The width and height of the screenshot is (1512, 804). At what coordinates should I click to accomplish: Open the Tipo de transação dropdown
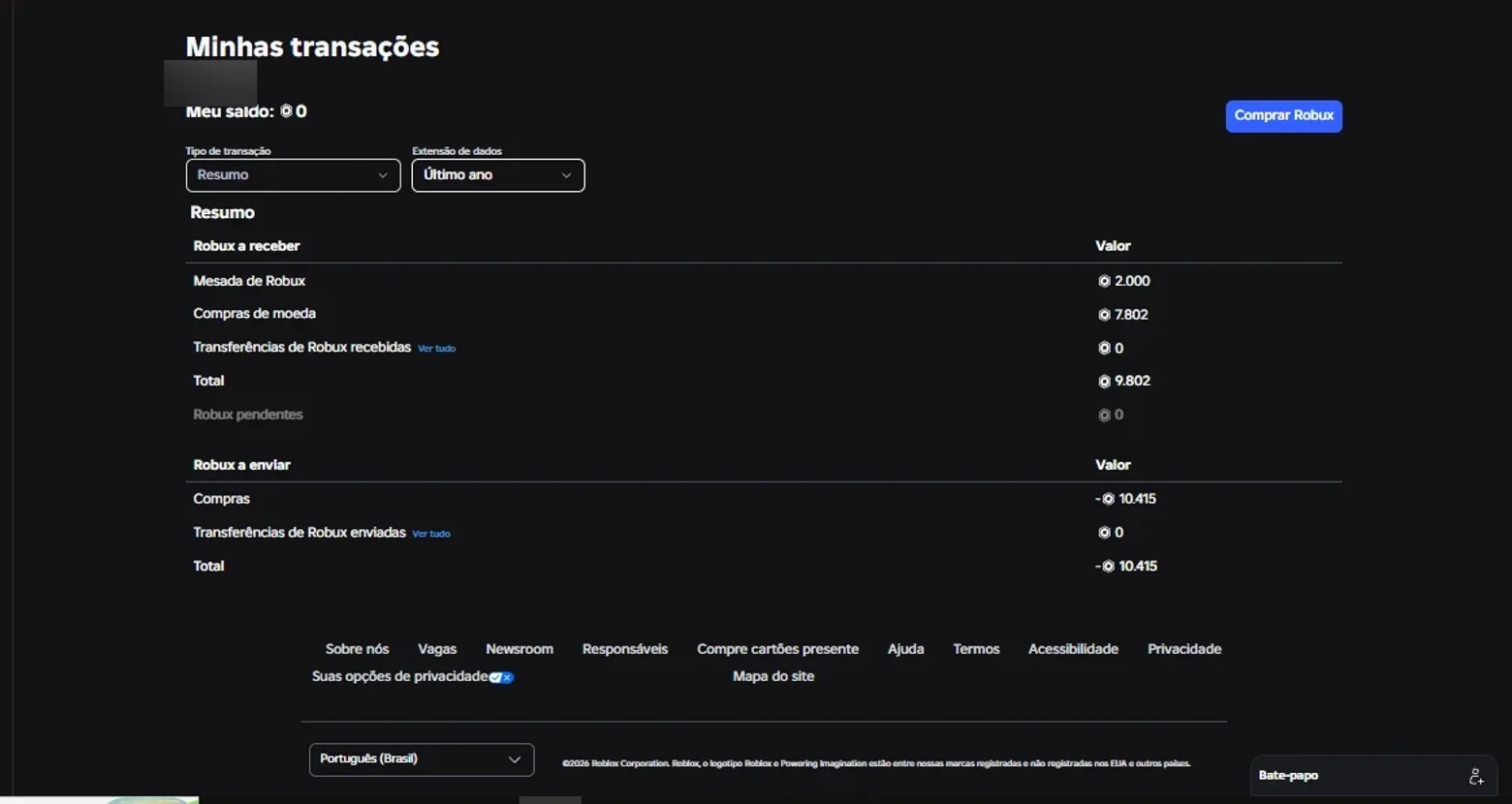click(293, 175)
